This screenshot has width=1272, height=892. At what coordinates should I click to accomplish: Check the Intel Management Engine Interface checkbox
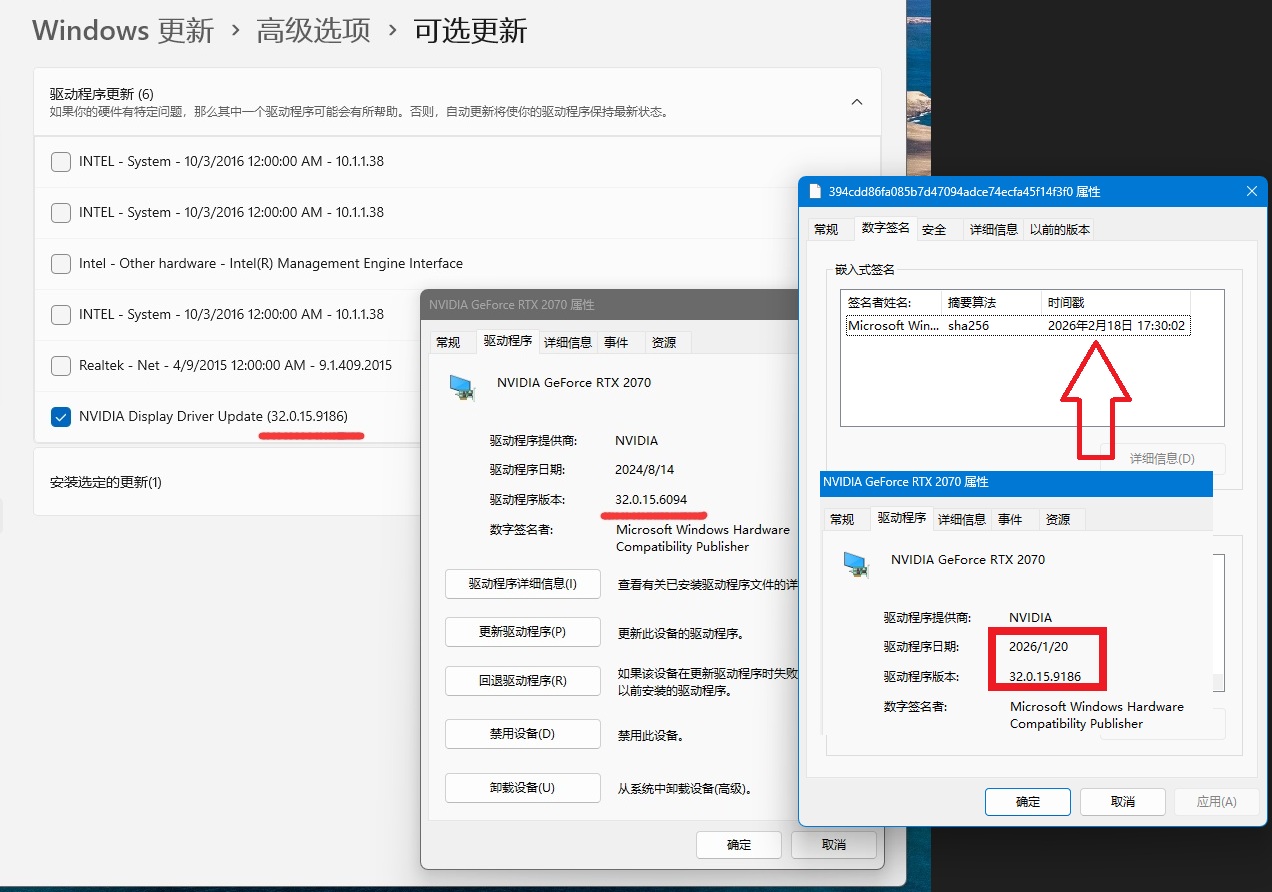pos(61,264)
